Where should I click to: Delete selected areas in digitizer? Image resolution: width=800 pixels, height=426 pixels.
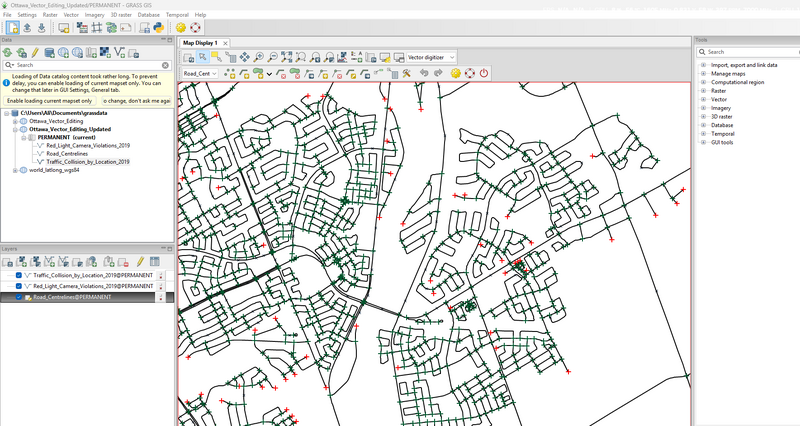[295, 73]
